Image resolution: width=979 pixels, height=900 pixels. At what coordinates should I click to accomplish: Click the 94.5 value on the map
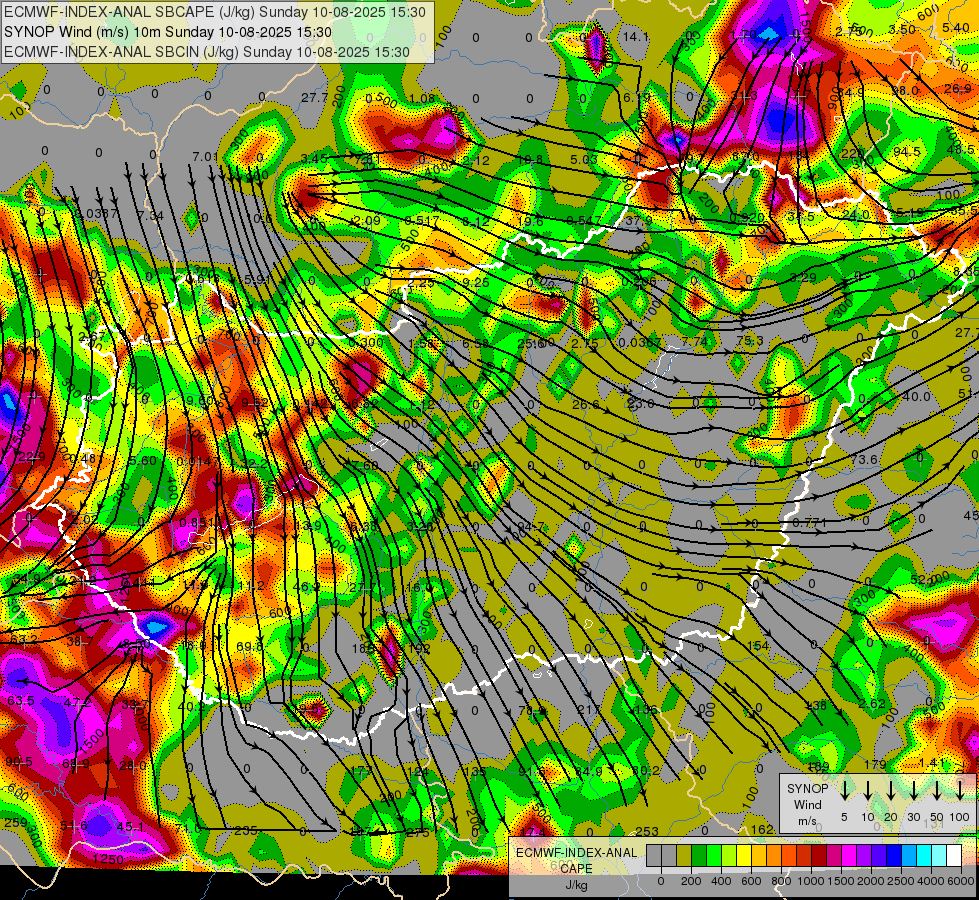(x=907, y=152)
